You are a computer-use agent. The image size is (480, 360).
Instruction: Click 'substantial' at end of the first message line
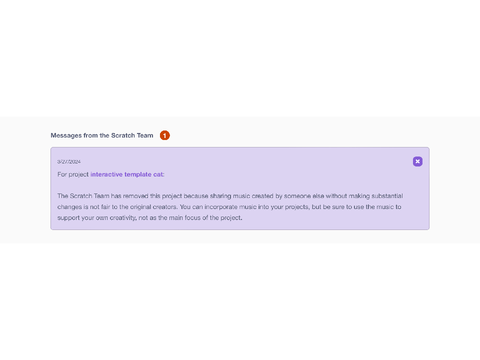pos(387,196)
